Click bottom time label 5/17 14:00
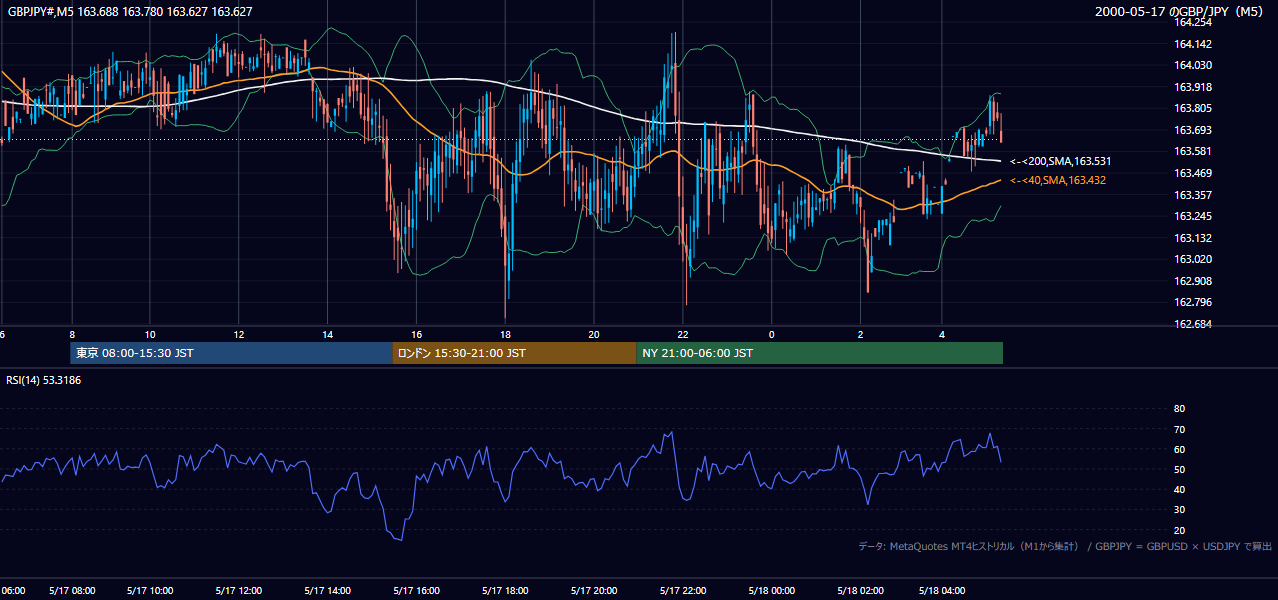Viewport: 1278px width, 600px height. tap(327, 591)
